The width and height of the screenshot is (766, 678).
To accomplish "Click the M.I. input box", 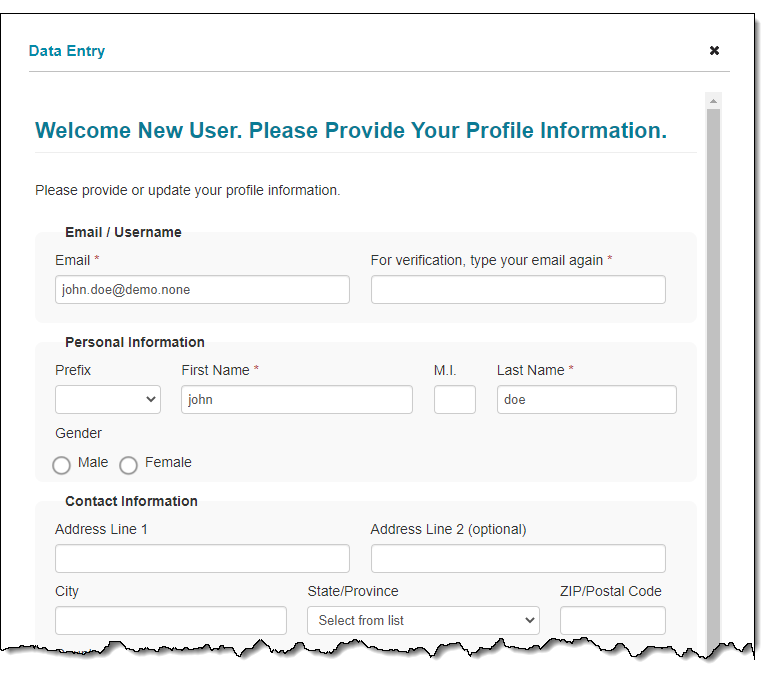I will click(x=455, y=400).
